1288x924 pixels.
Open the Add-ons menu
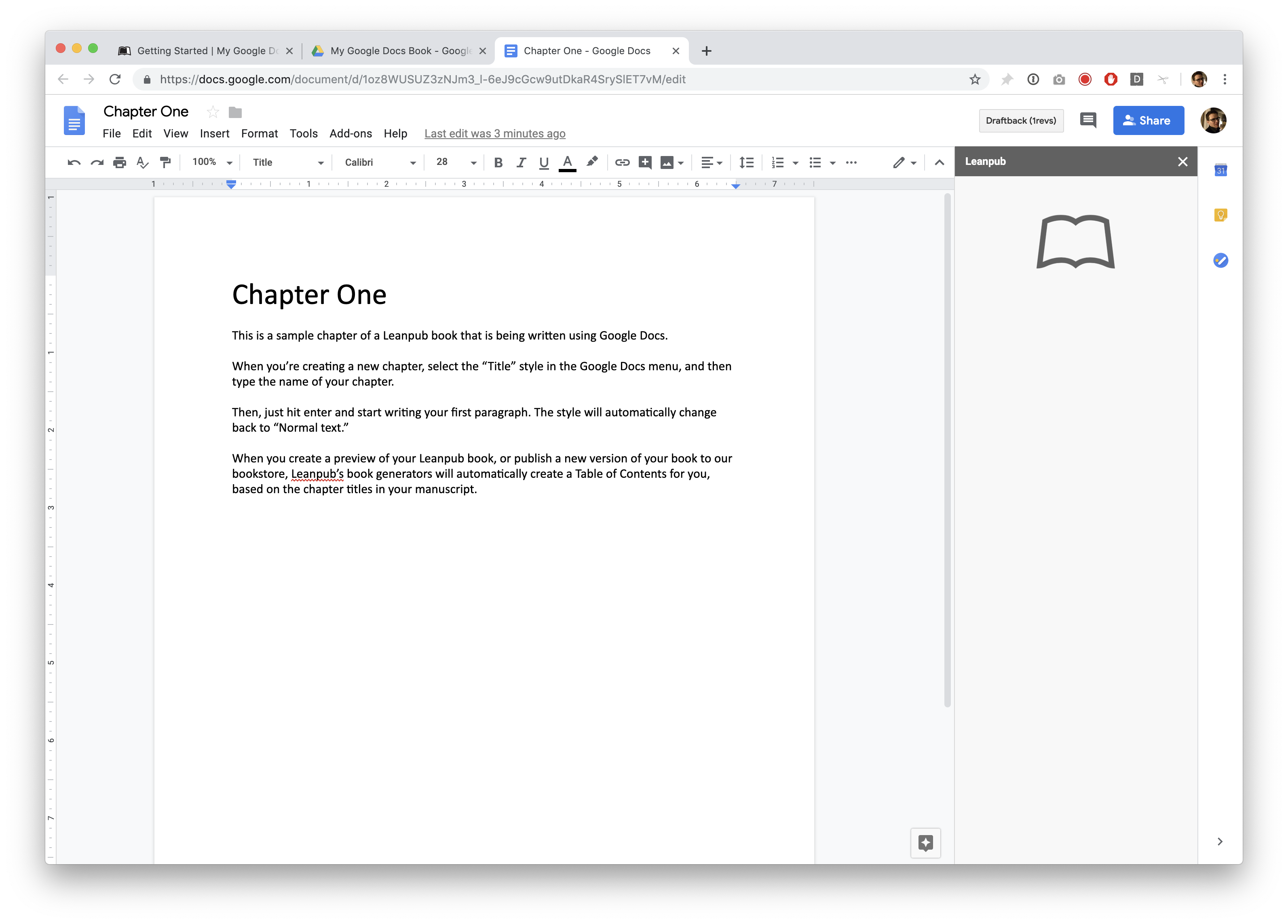pos(351,133)
